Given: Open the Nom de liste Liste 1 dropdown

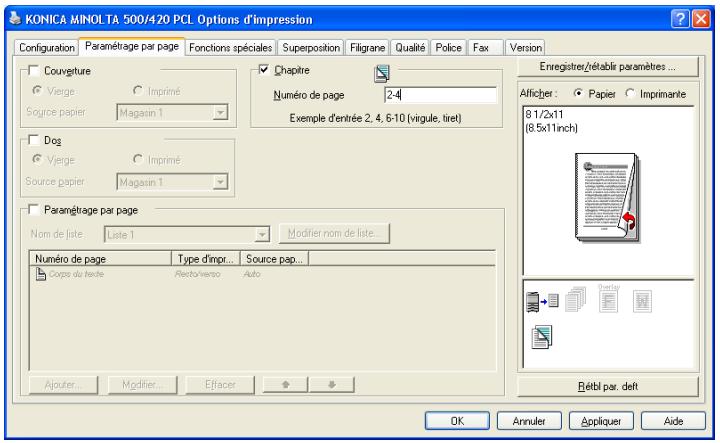Looking at the screenshot, I should (187, 235).
